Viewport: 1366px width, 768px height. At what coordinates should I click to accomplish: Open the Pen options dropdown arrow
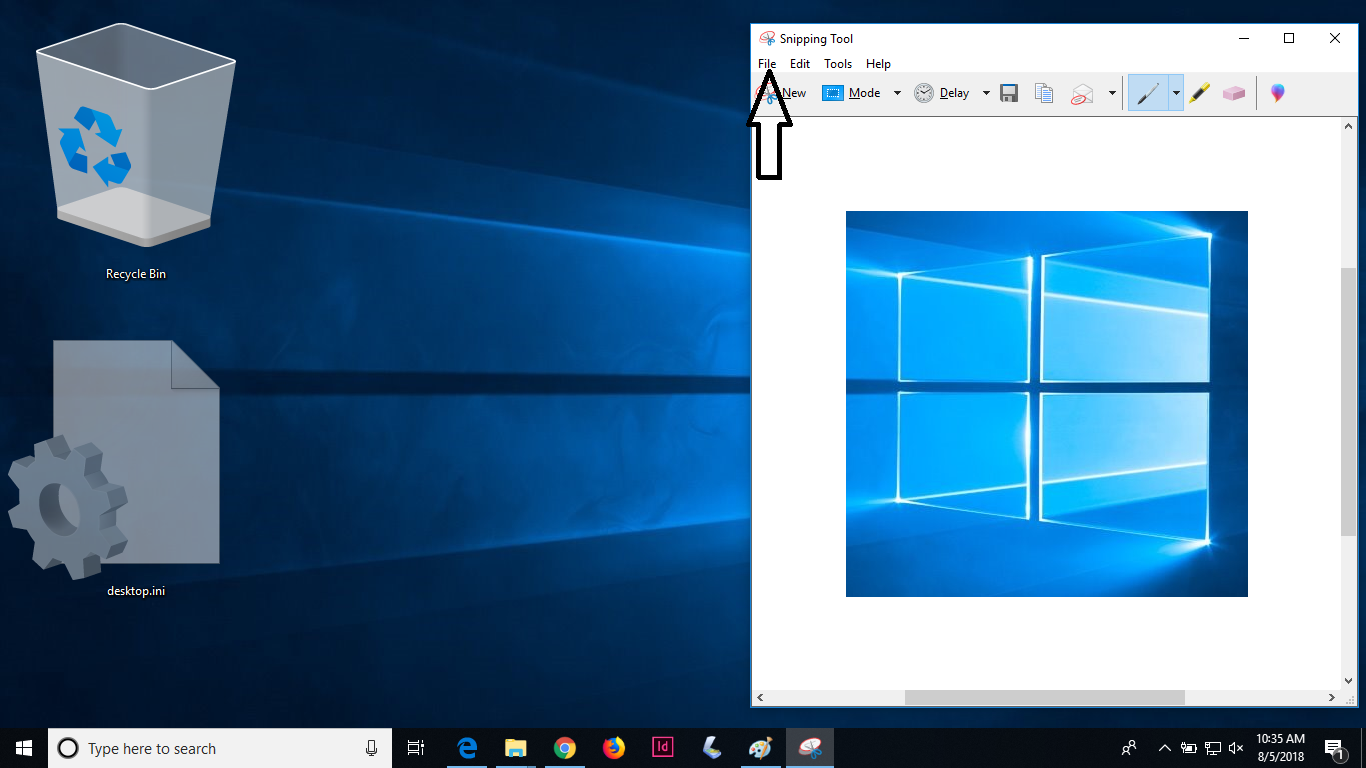(1176, 93)
